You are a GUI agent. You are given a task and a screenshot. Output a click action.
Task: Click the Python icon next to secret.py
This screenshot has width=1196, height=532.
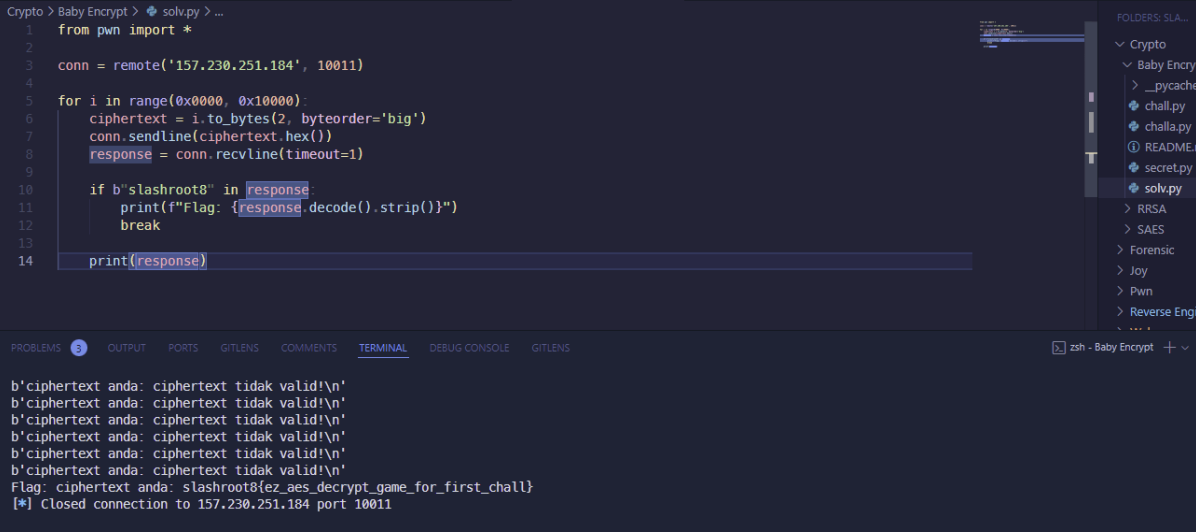1133,168
